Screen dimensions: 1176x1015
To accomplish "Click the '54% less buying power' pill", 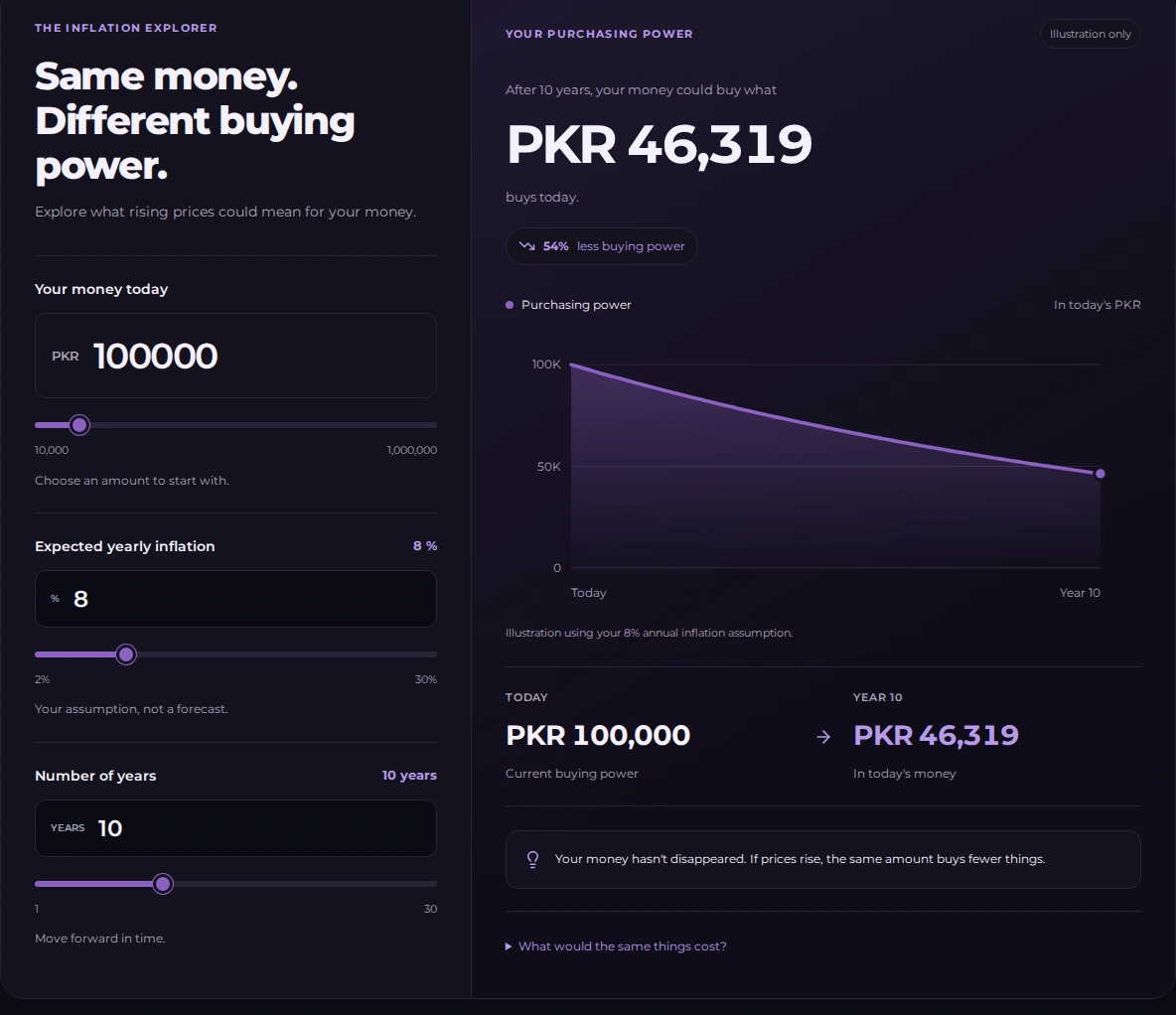I will (x=602, y=246).
